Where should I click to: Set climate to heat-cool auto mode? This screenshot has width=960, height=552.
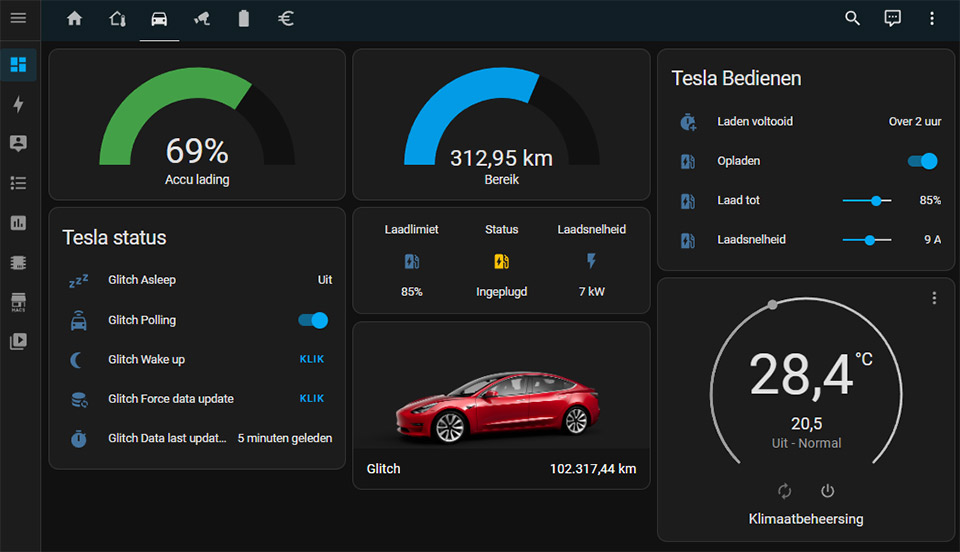click(x=784, y=491)
